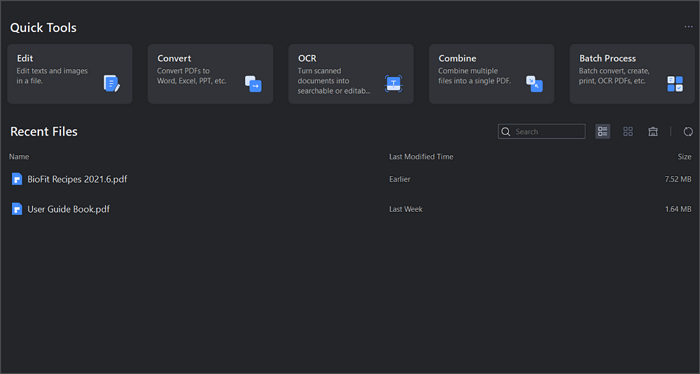Sort by Size column header
This screenshot has height=374, width=700.
[684, 157]
